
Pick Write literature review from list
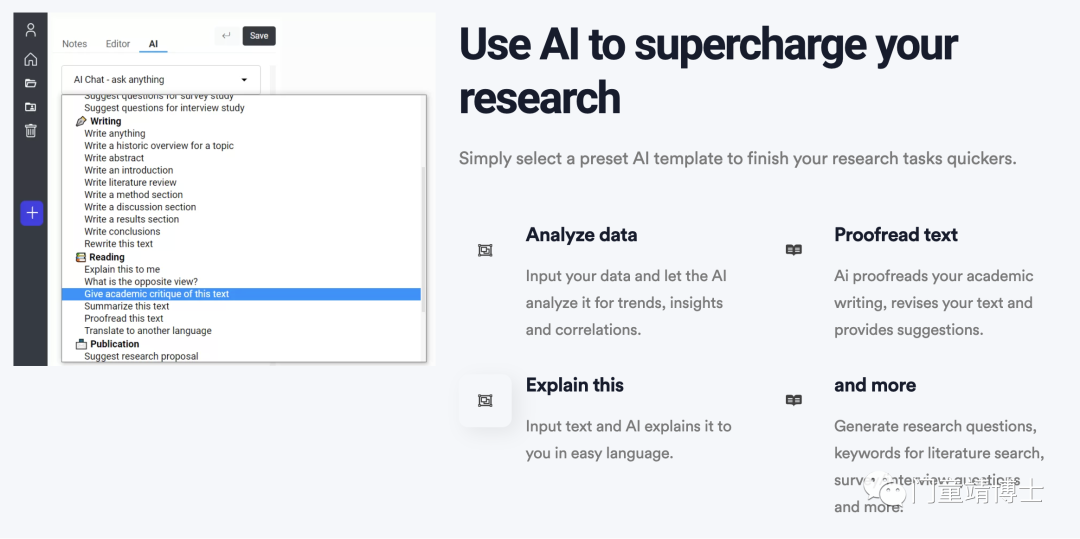click(x=130, y=182)
